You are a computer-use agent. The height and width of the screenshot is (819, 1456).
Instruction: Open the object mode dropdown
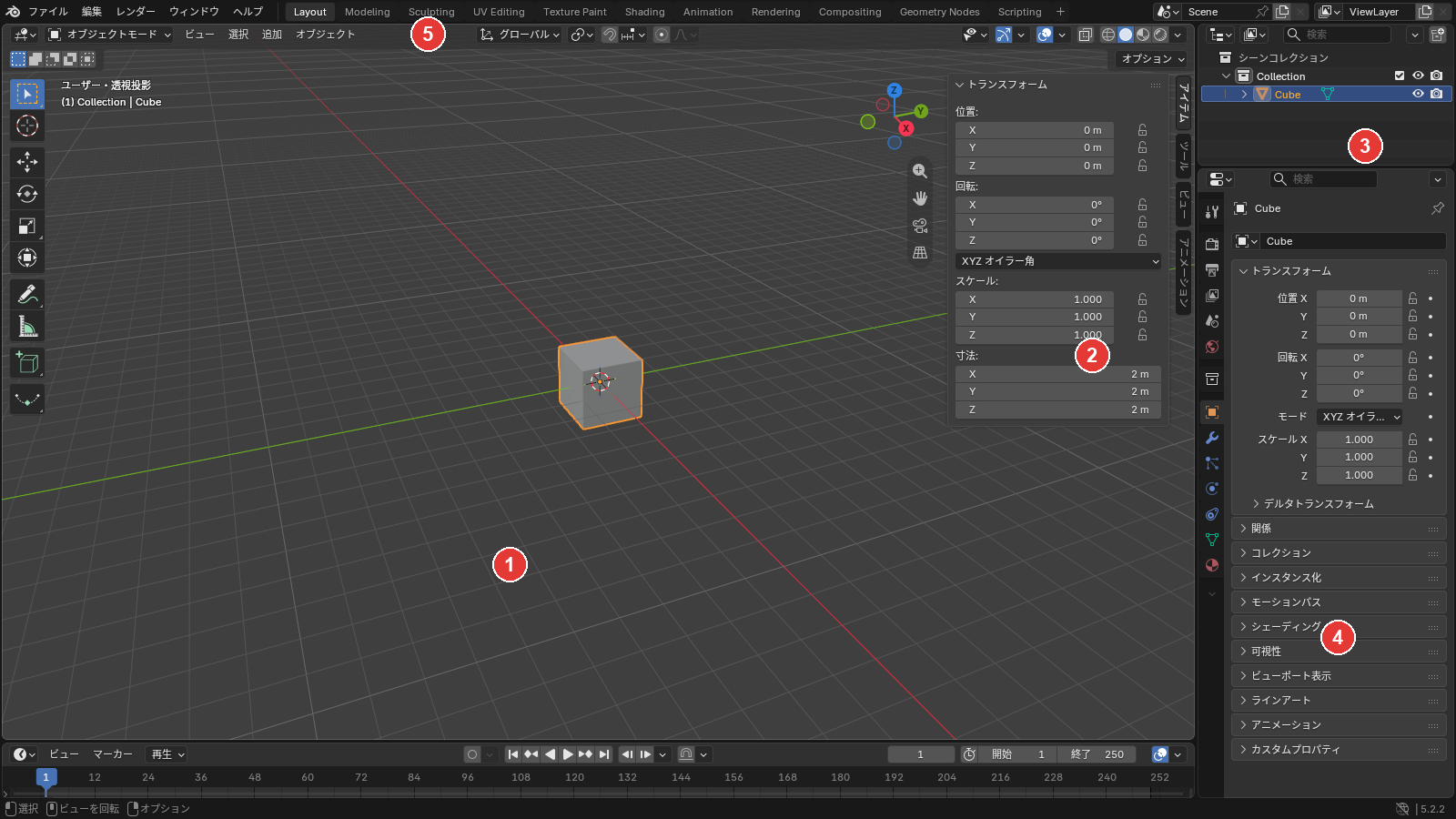(109, 35)
